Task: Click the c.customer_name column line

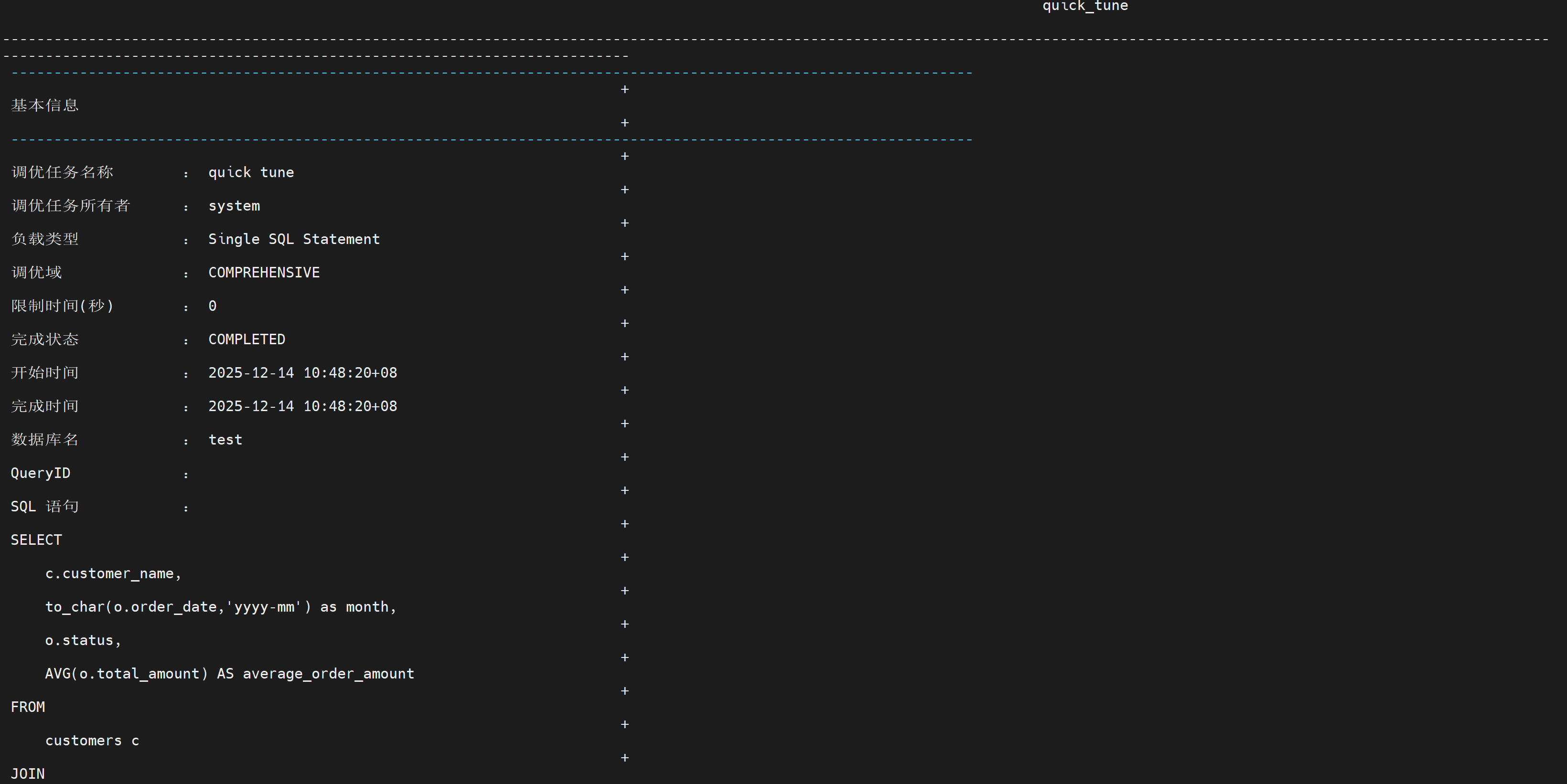Action: point(113,574)
